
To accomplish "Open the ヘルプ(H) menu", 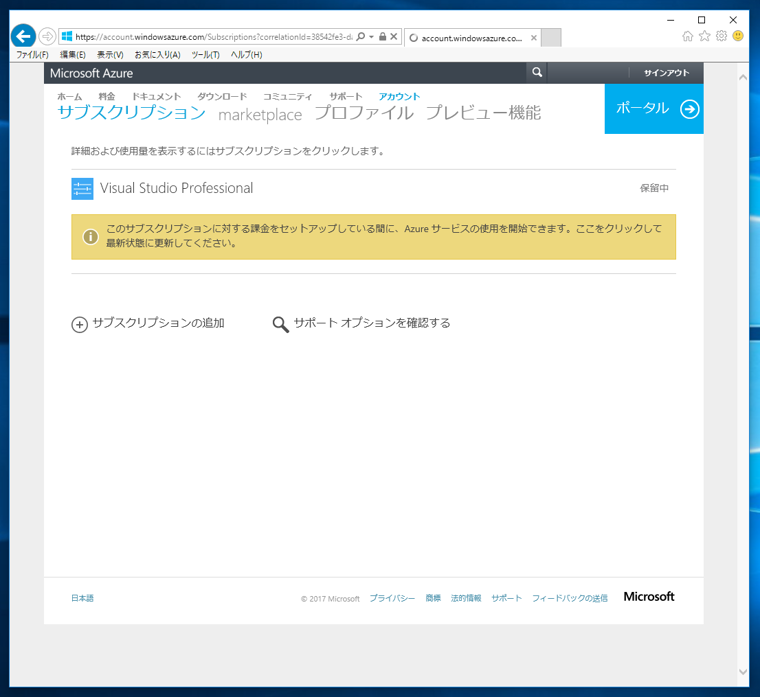I will pyautogui.click(x=246, y=55).
